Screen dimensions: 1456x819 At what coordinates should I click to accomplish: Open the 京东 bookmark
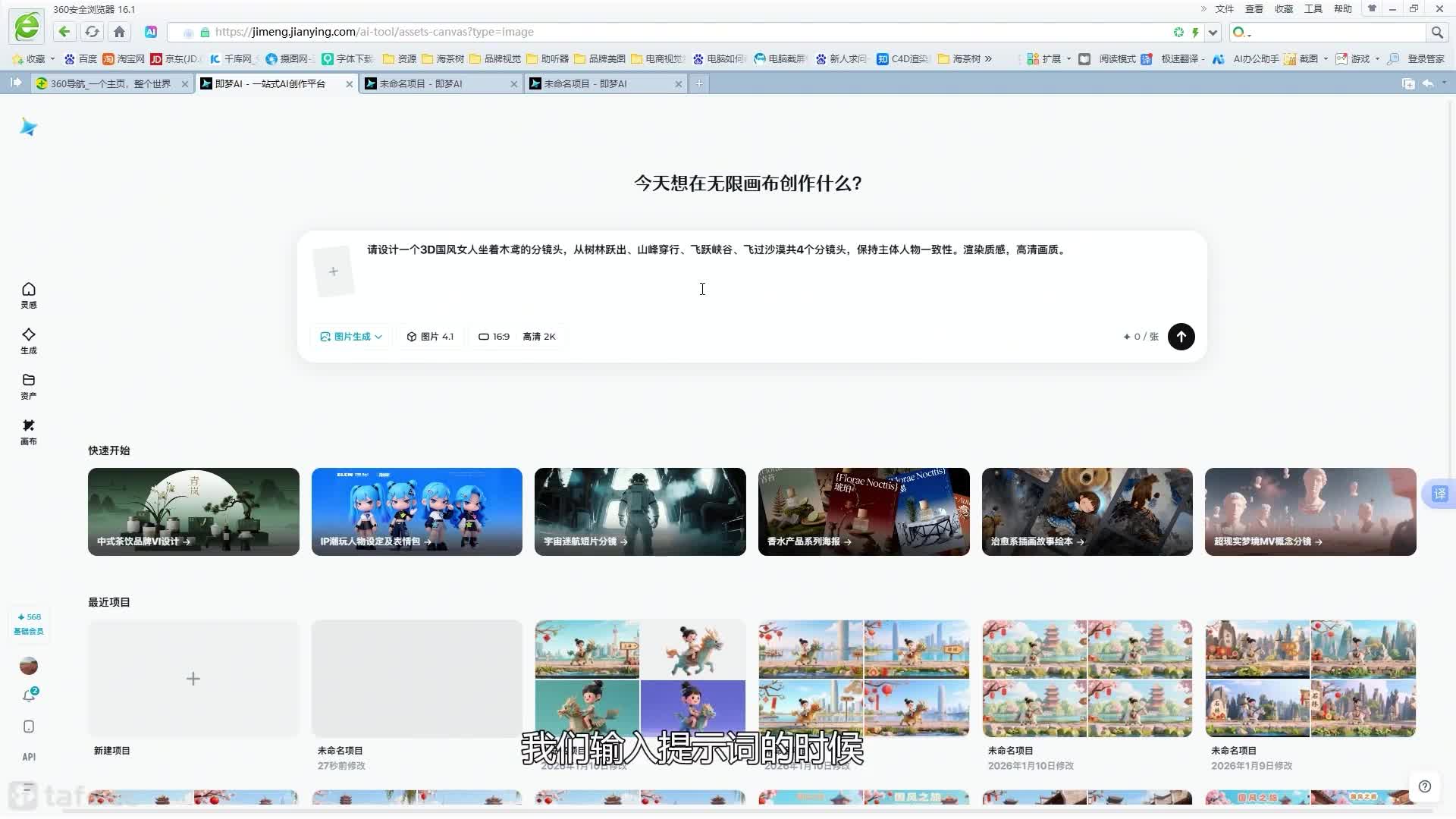click(x=175, y=58)
